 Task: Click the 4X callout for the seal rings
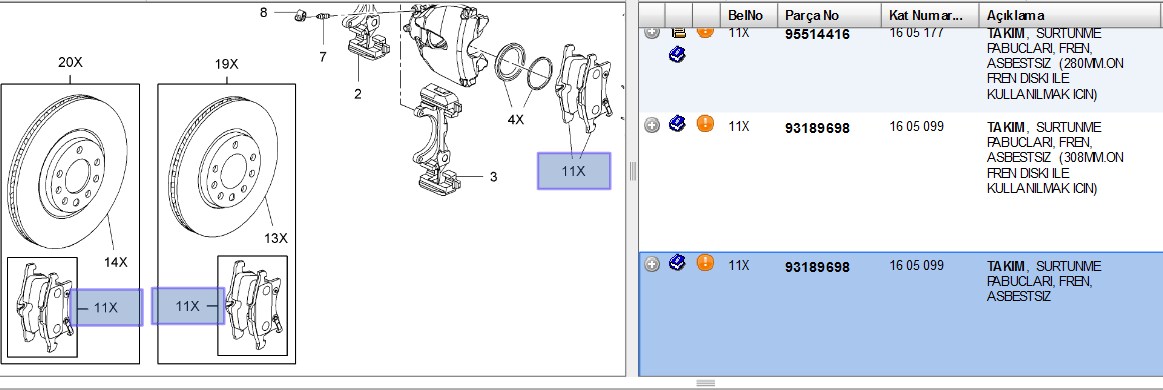click(515, 119)
